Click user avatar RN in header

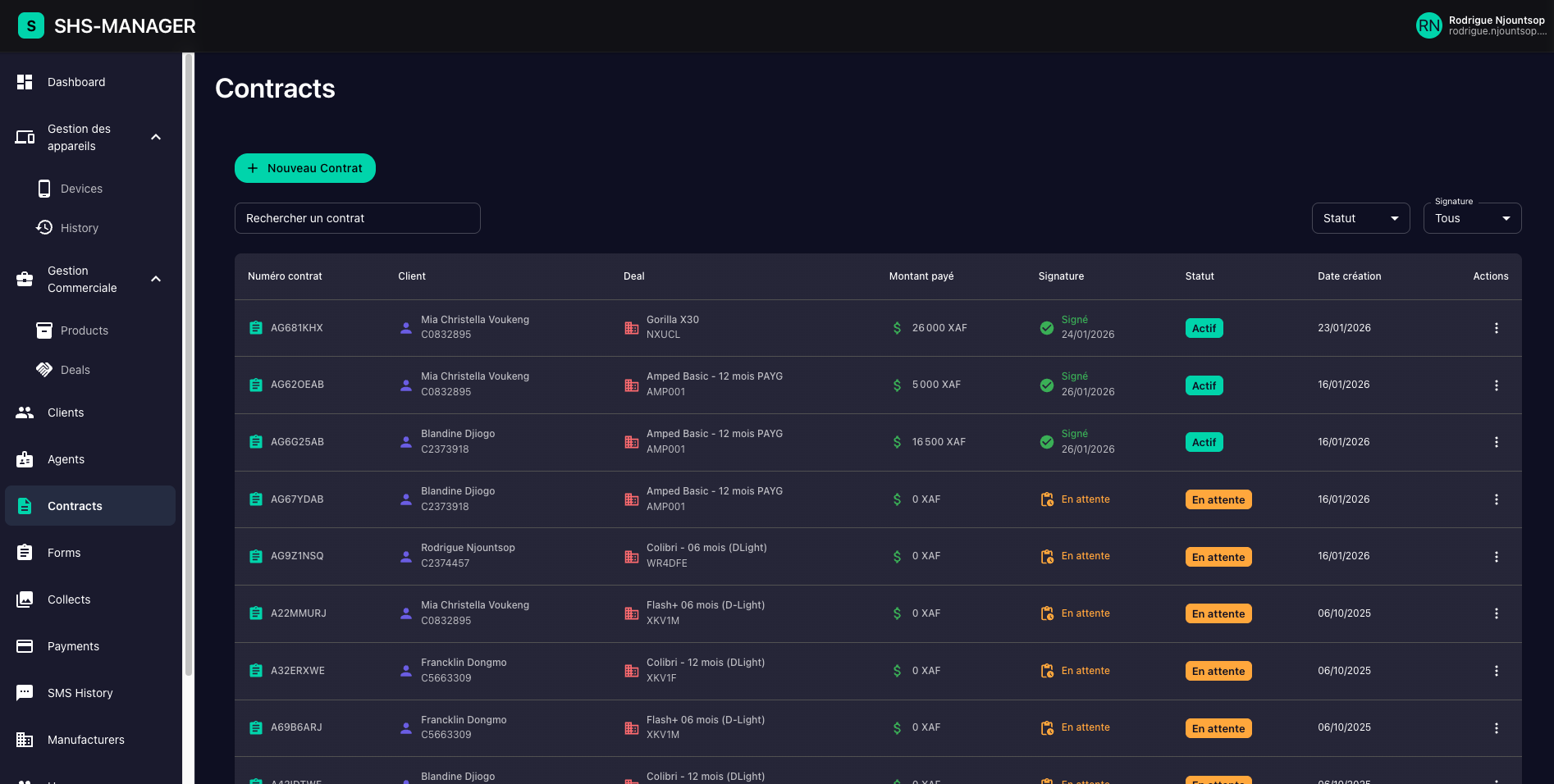1428,25
